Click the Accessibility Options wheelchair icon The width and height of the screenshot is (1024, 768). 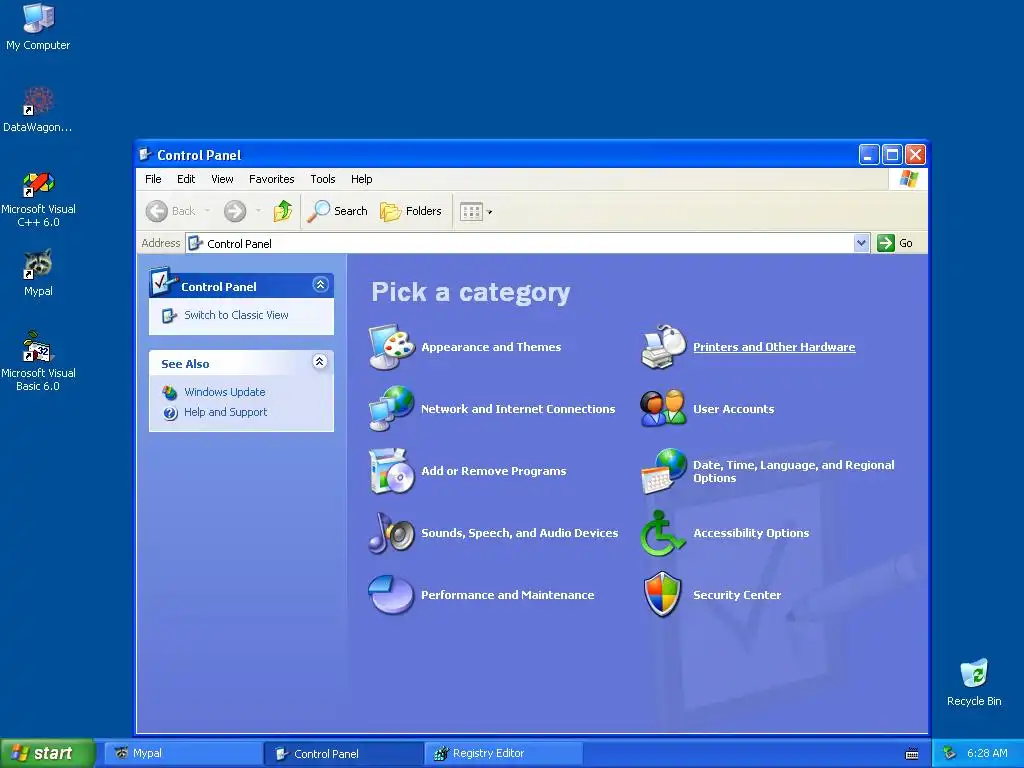click(x=663, y=533)
